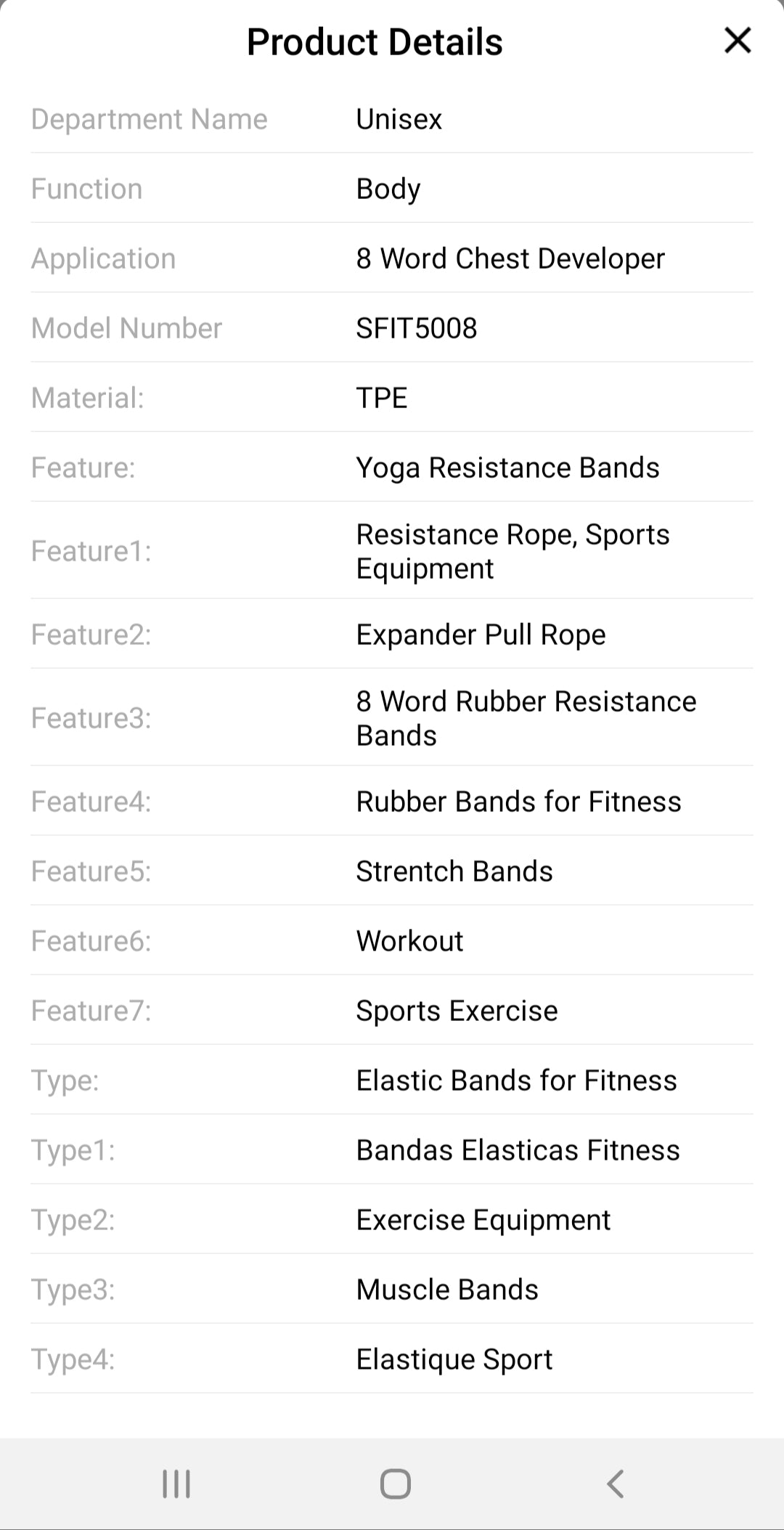784x1530 pixels.
Task: Tap the Material value TPE
Action: [382, 398]
